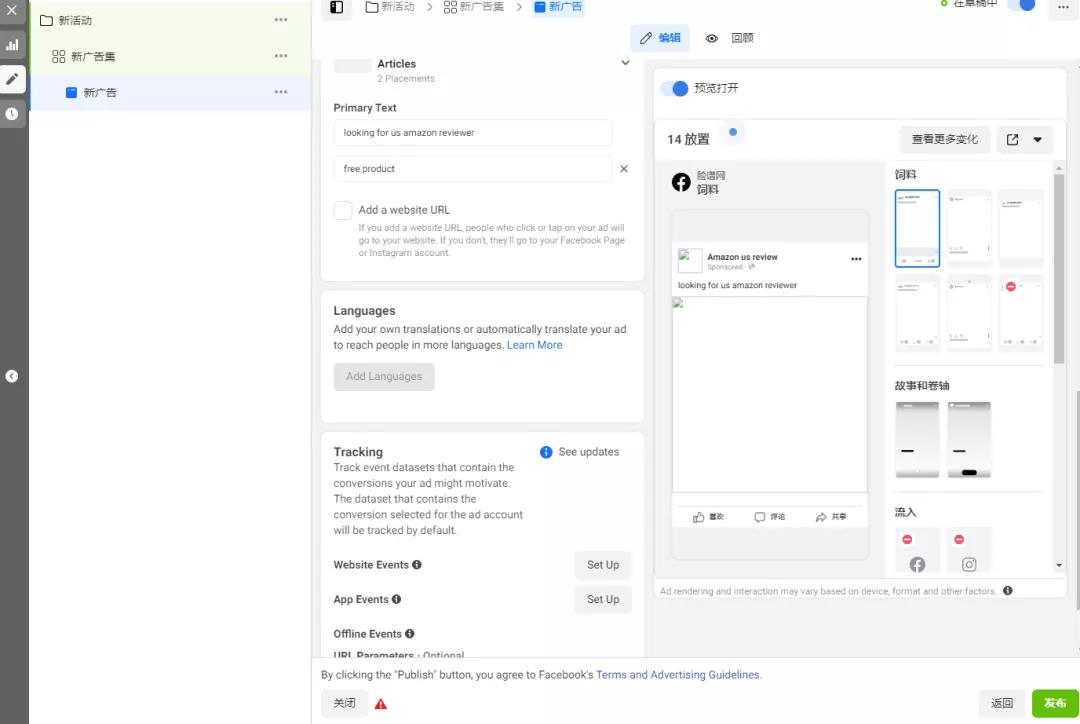
Task: Open the clock history icon in sidebar
Action: (x=12, y=114)
